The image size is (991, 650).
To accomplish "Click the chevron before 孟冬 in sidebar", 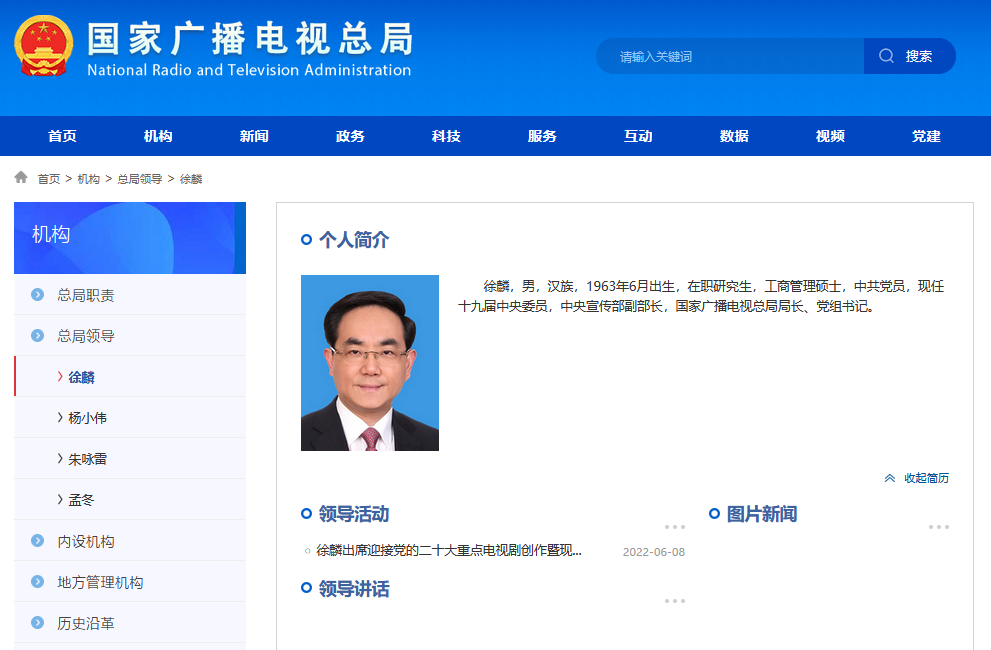I will (x=60, y=500).
